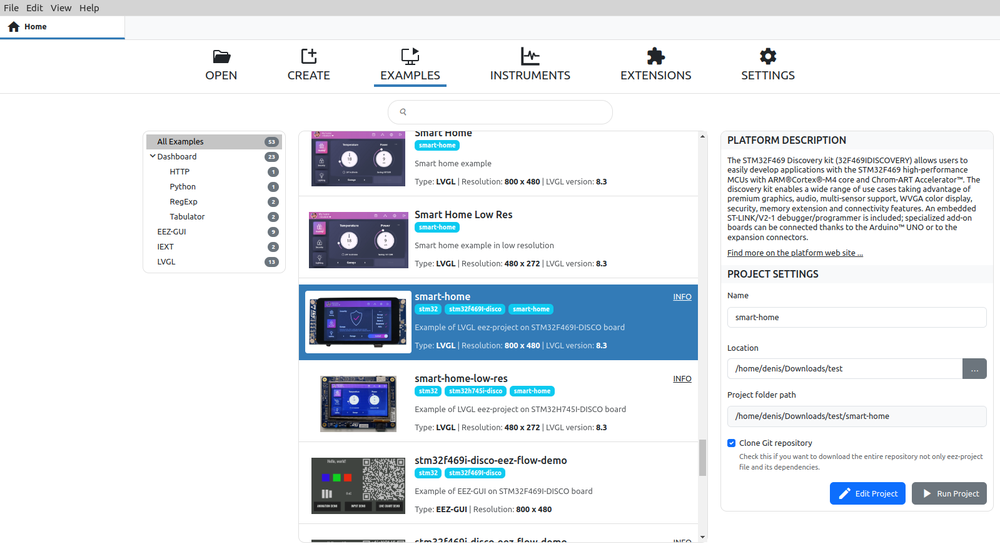The width and height of the screenshot is (1000, 549).
Task: Open Find more on the platform web site link
Action: 795,253
